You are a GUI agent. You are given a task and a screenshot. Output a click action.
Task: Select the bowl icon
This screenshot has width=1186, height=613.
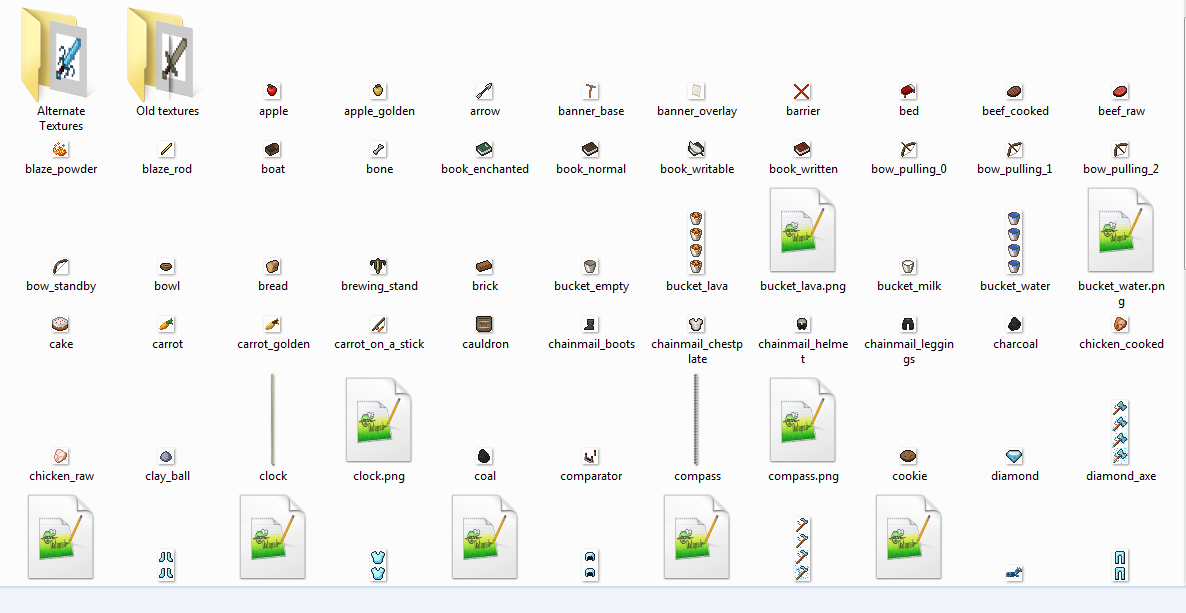pos(166,266)
